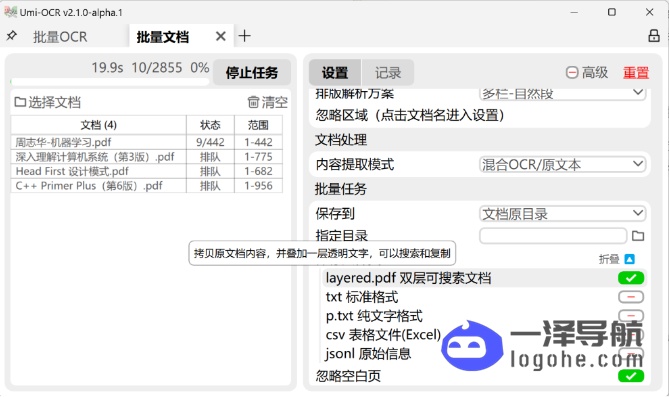
Task: Click the 指定目录 input field
Action: pyautogui.click(x=553, y=236)
